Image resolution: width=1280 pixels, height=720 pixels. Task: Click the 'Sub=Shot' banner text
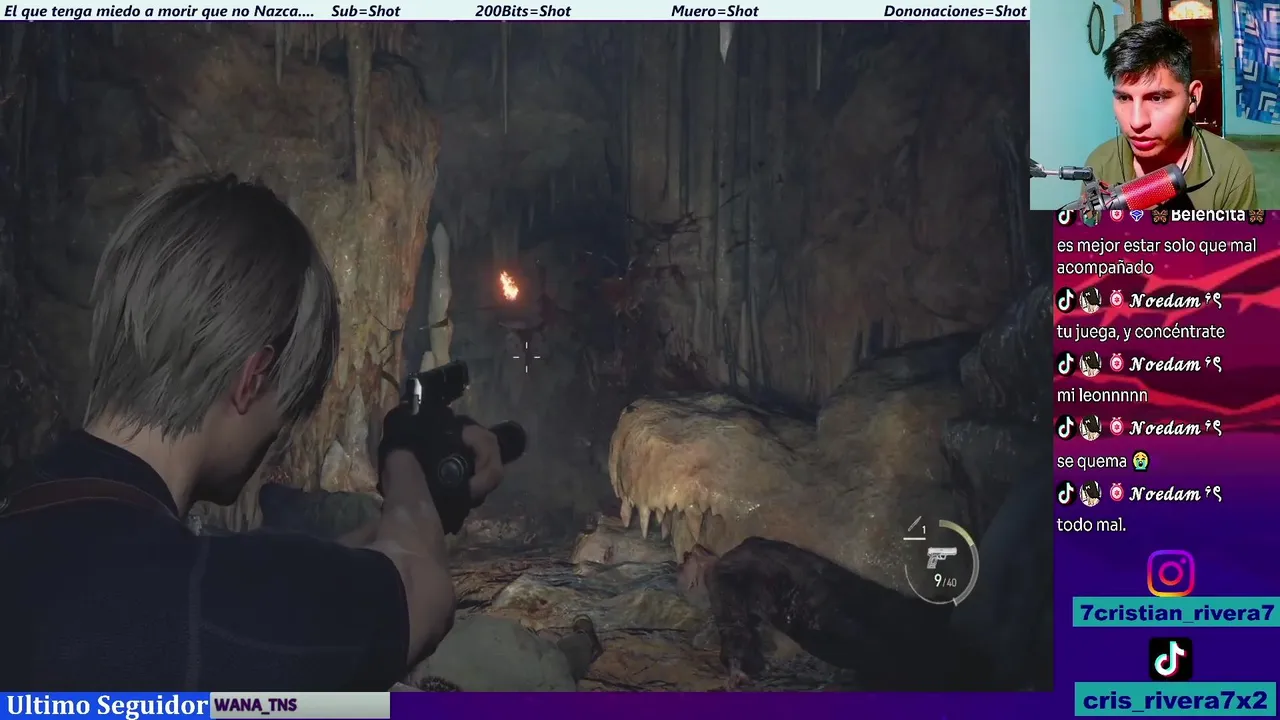(365, 11)
